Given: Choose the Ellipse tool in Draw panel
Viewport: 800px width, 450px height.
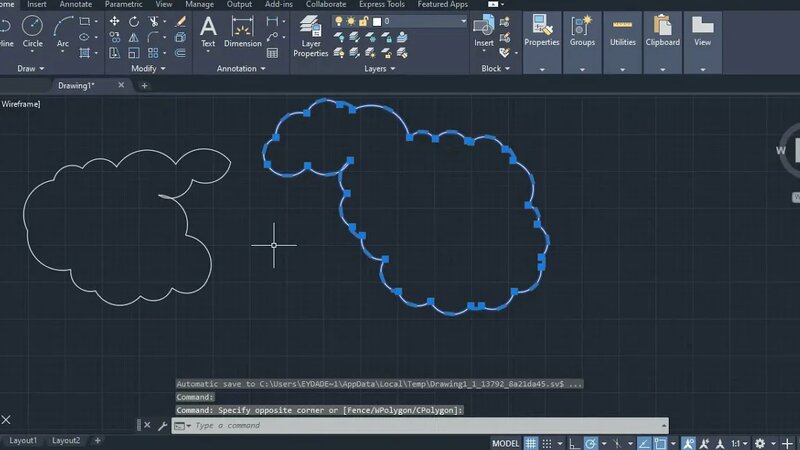Looking at the screenshot, I should (84, 37).
